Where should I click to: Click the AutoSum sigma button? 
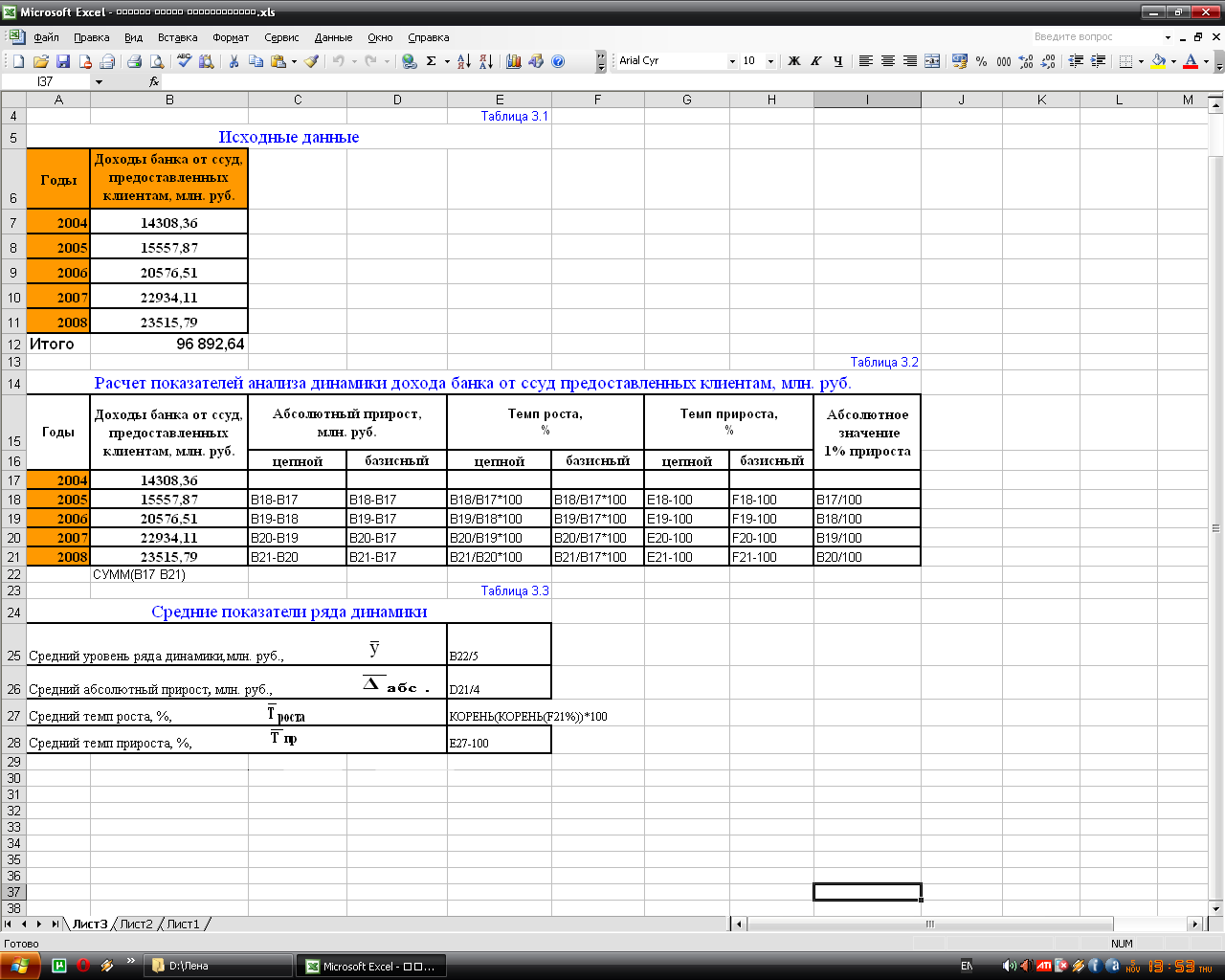point(432,61)
